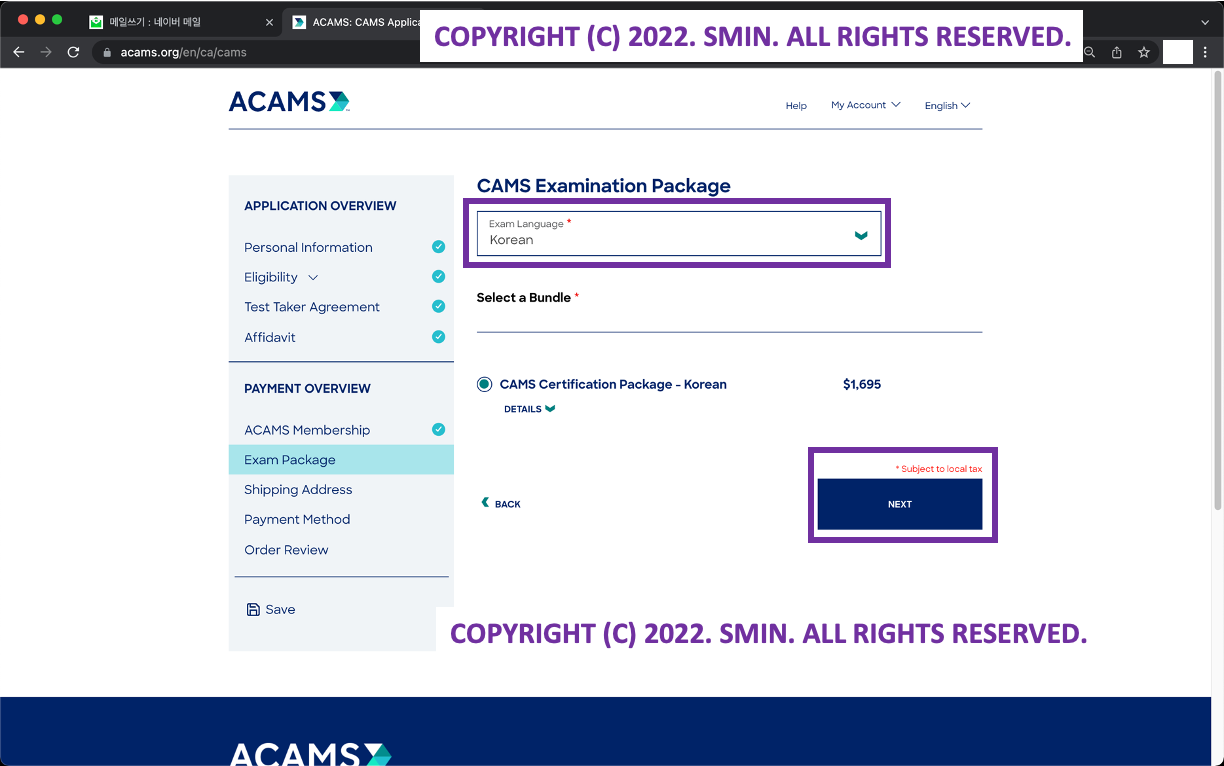Click the Save link in sidebar
This screenshot has width=1224, height=766.
click(271, 609)
